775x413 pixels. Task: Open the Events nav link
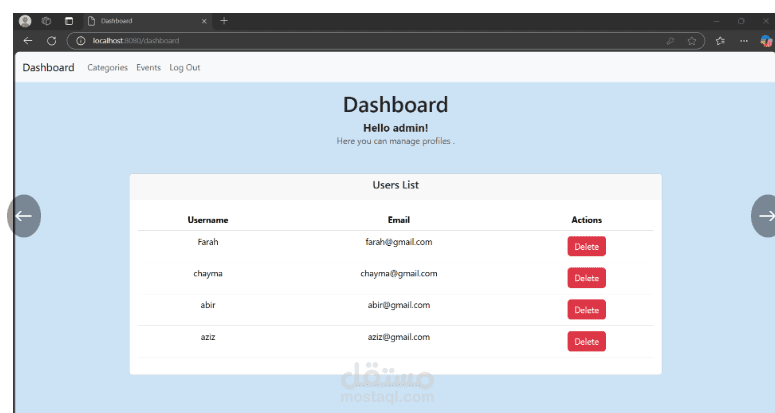(148, 68)
